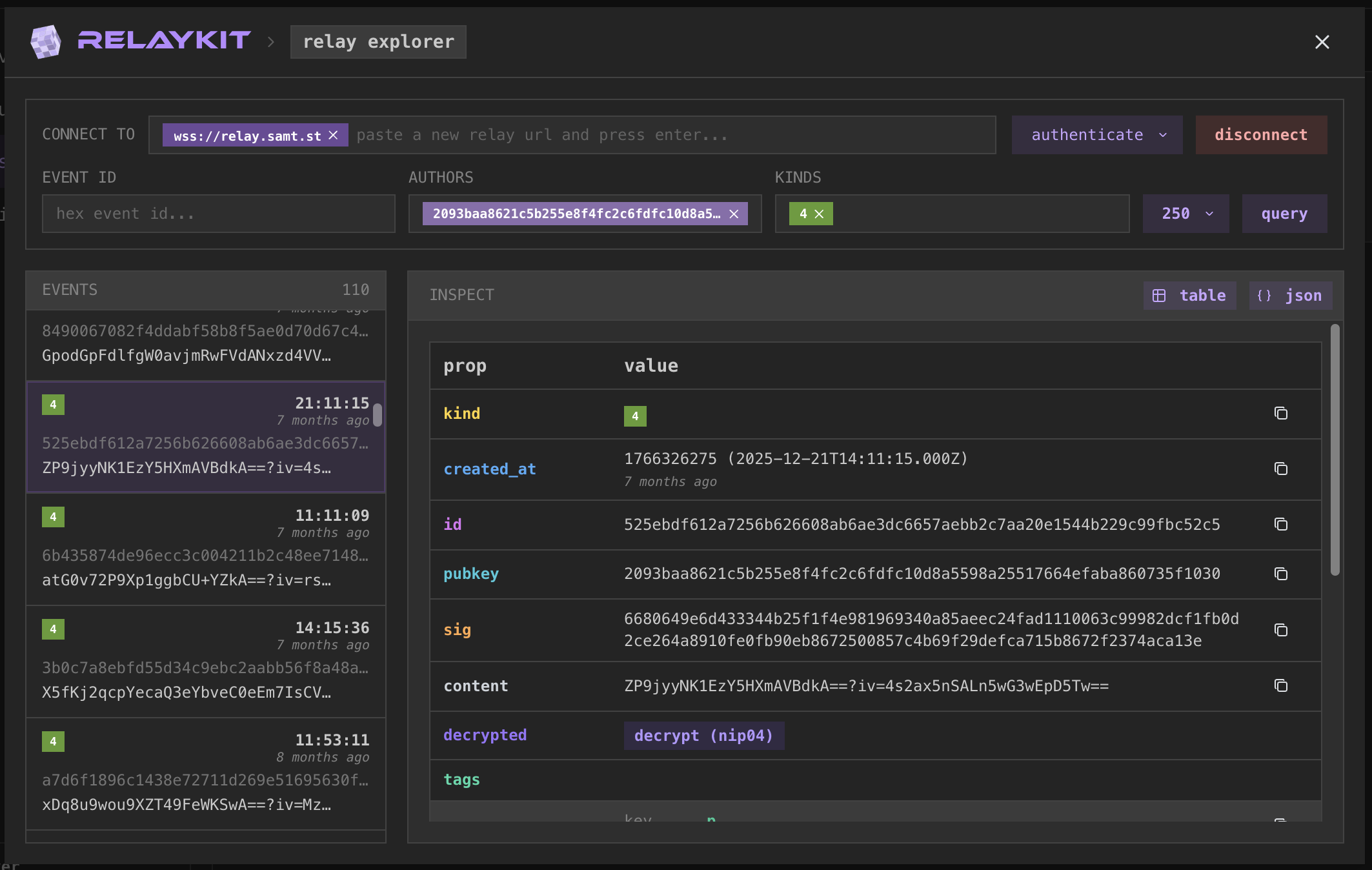
Task: Select the event at 21:11:15
Action: (206, 437)
